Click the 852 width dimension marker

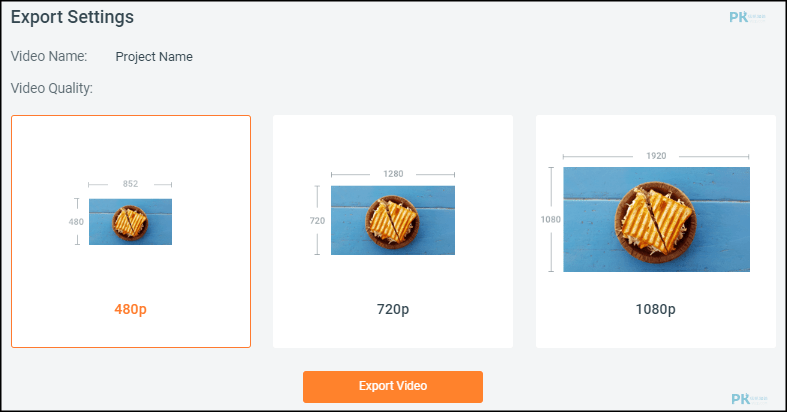pos(130,184)
